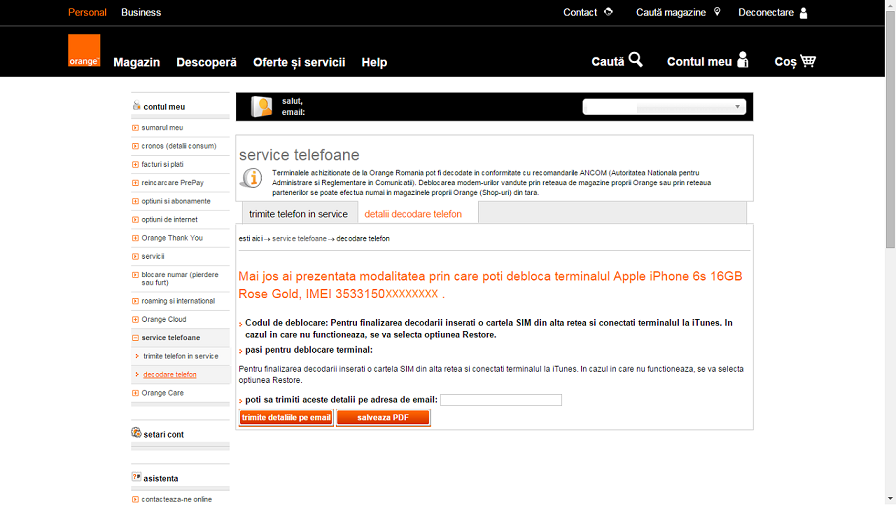896x528 pixels.
Task: Click the asistenta help icon
Action: click(136, 477)
